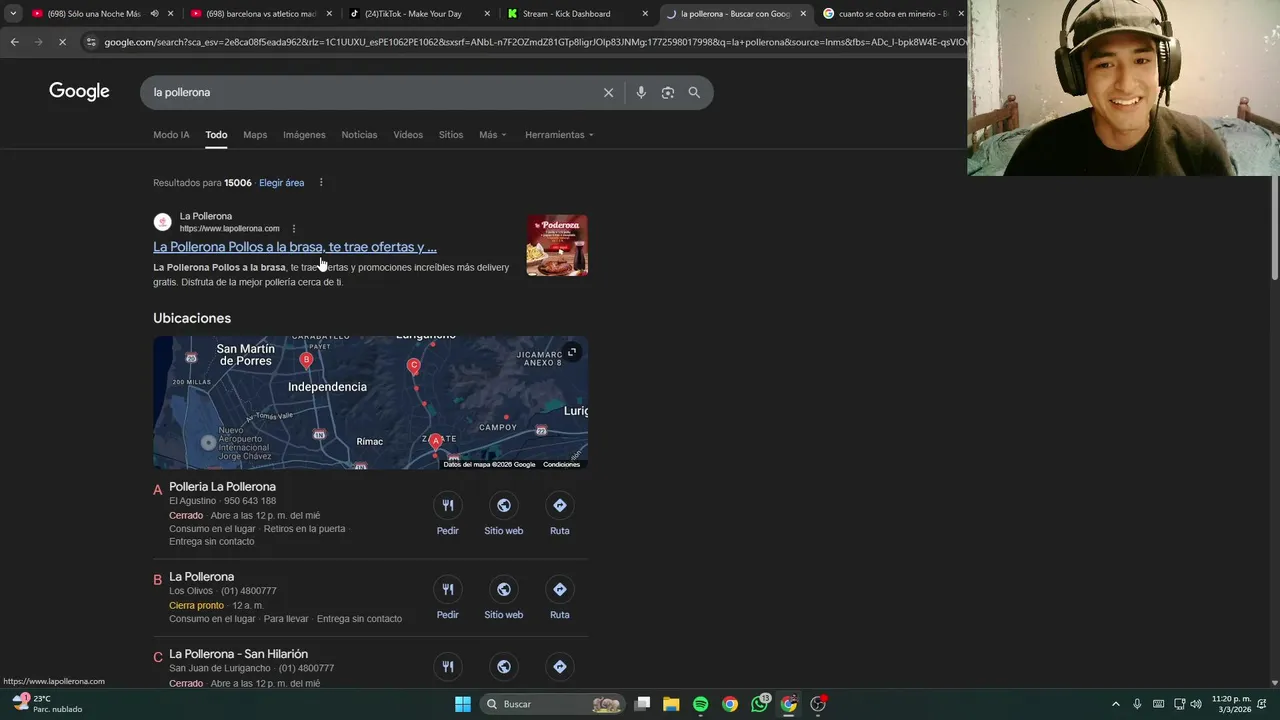
Task: Open the tab search dropdown arrow
Action: (x=13, y=14)
